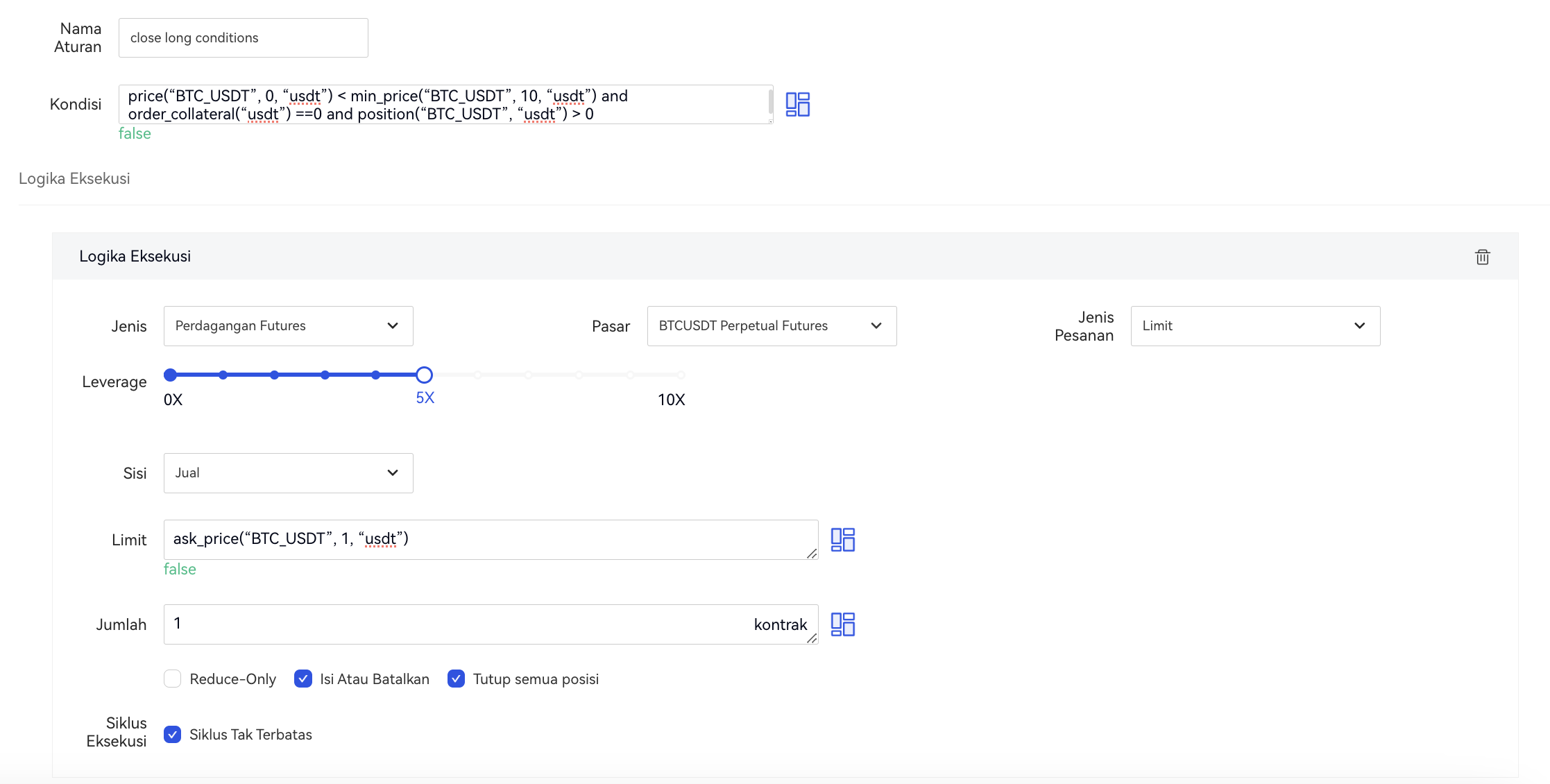Open formula builder icon beside Jumlah field
Screen dimensions: 1550x784
(842, 624)
